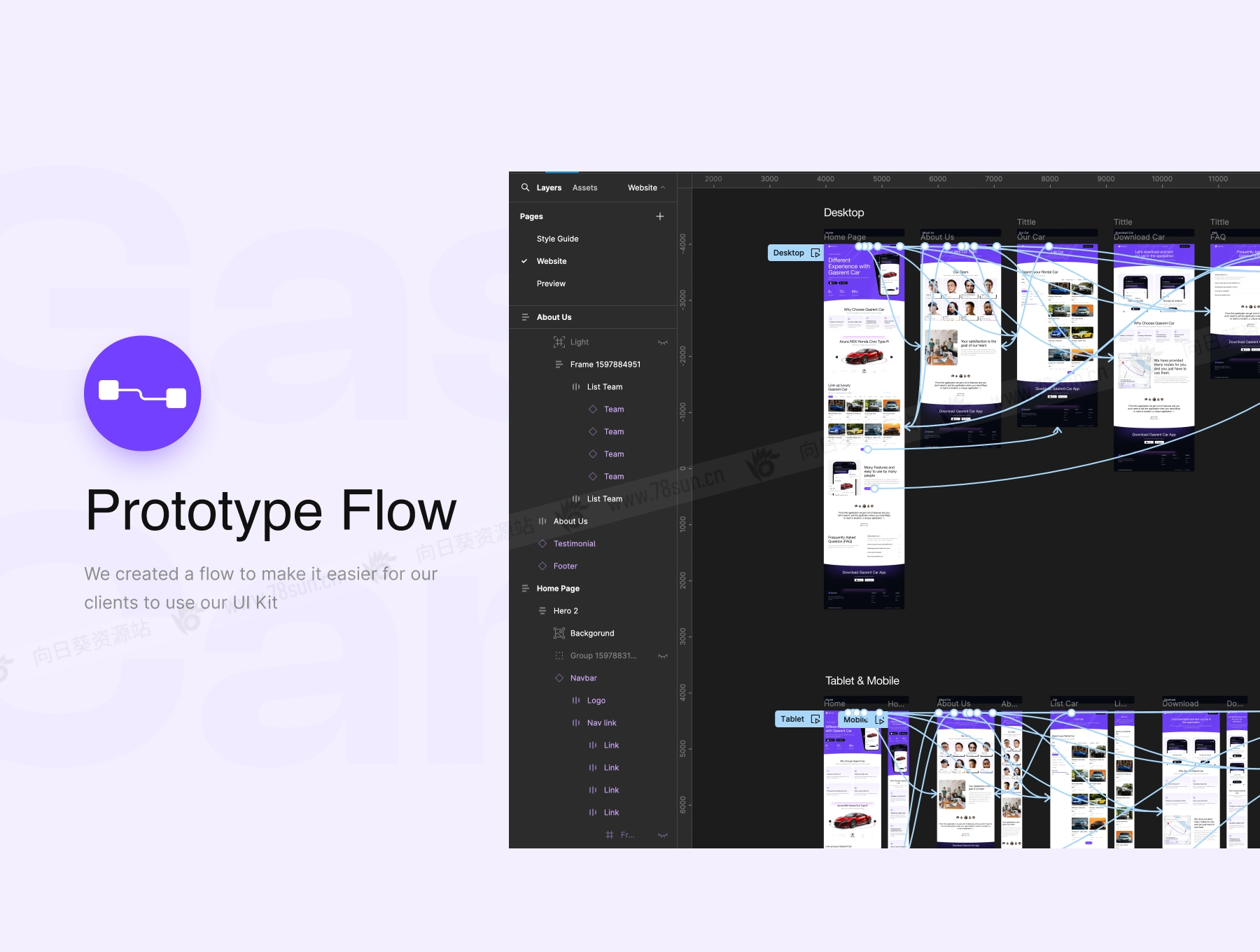
Task: Toggle visibility of the Light layer
Action: click(663, 342)
